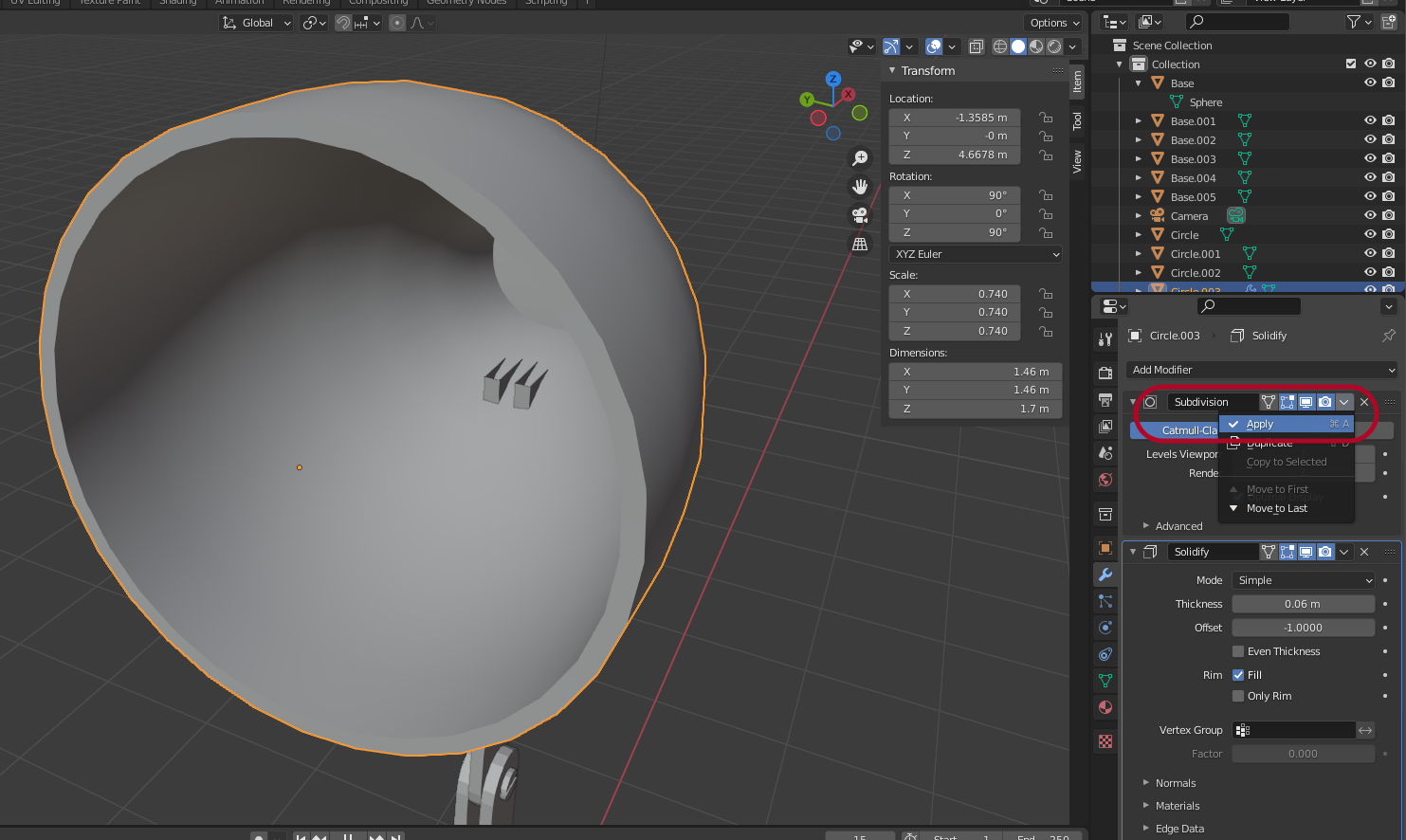Open the View Layer properties tab icon
Screen dimensions: 1406x840
1105,427
